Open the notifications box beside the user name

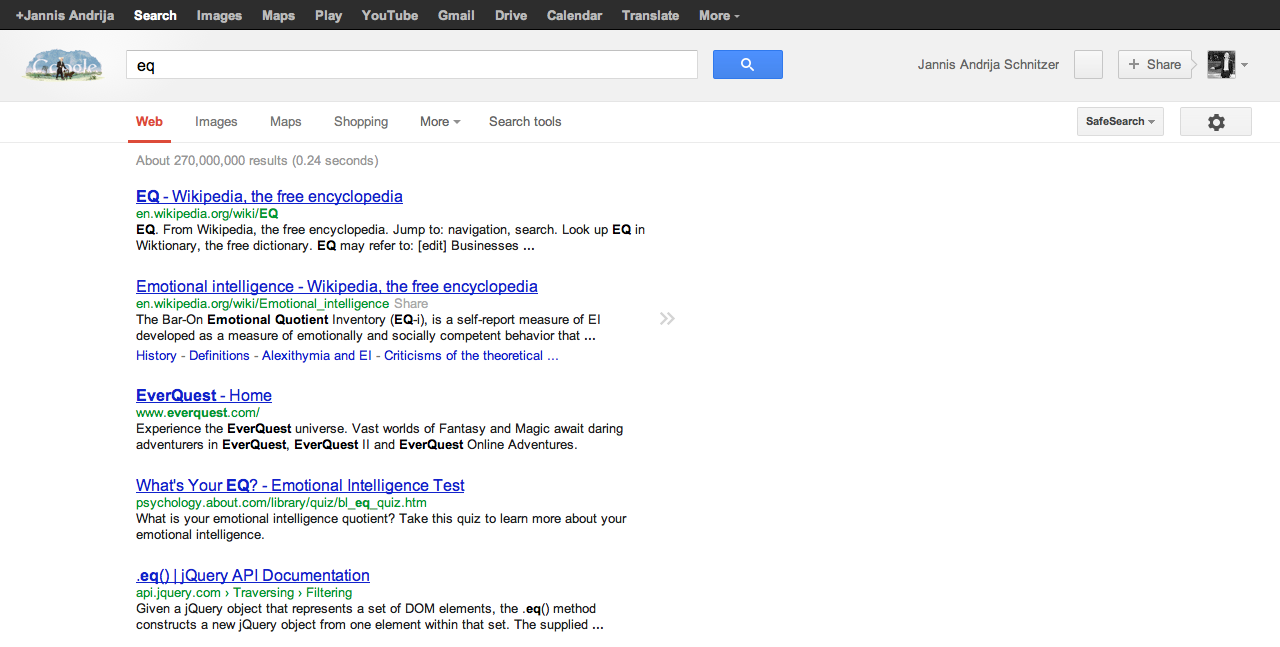1088,64
